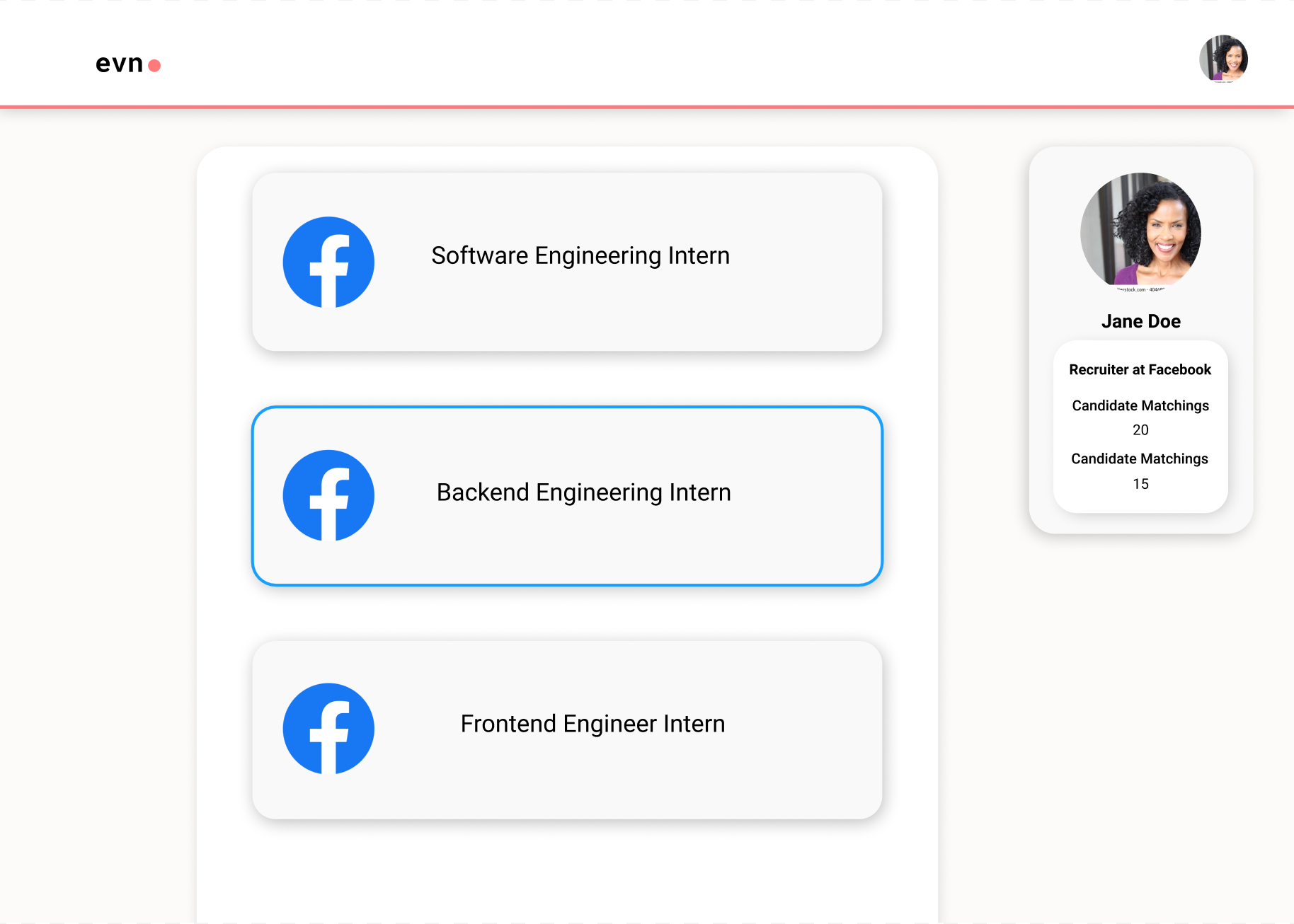Click the recruiter stats info panel
Image resolution: width=1294 pixels, height=924 pixels.
(x=1140, y=427)
